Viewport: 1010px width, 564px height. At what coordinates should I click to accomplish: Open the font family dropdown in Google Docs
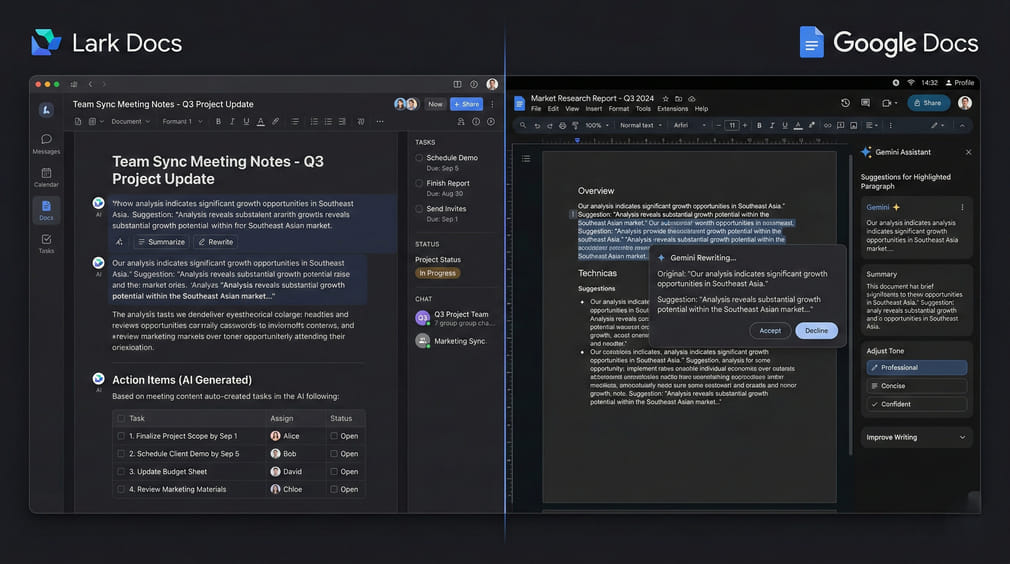pos(690,126)
